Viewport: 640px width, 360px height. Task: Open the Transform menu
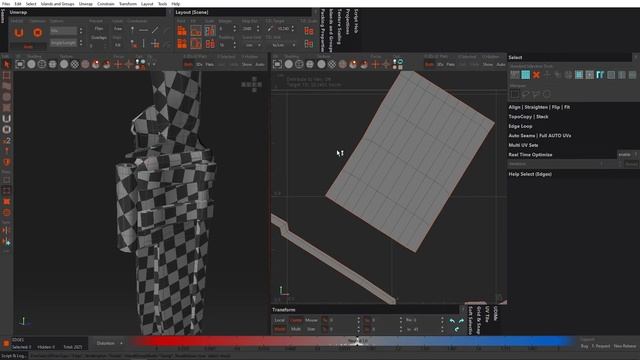coord(128,4)
